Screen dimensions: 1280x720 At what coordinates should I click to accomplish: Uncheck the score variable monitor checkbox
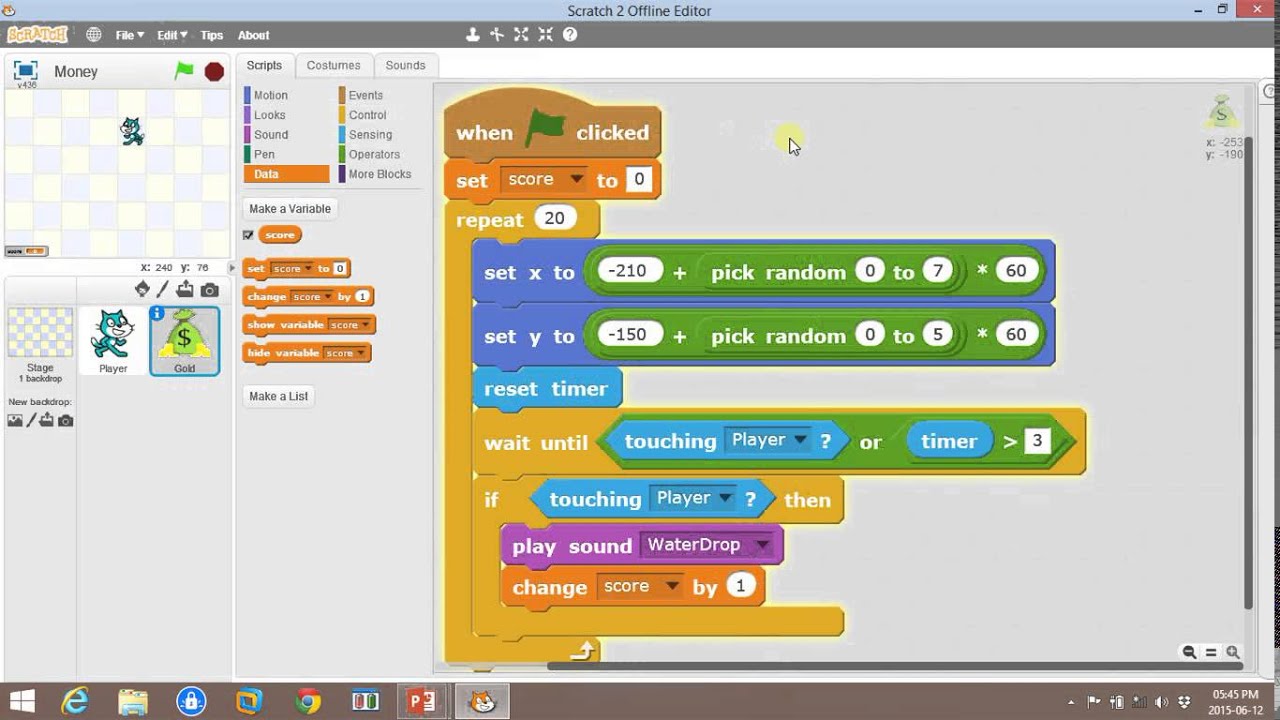click(248, 235)
